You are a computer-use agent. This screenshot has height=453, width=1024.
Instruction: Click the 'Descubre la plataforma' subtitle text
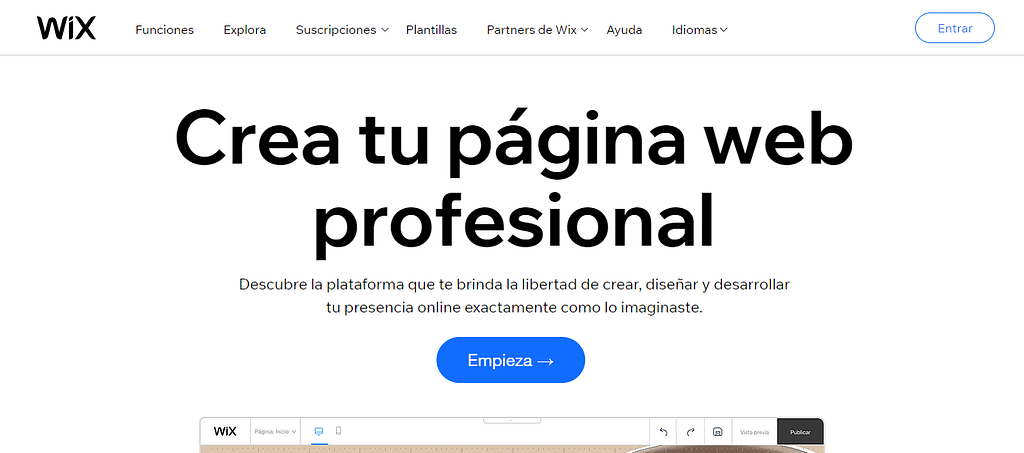(x=515, y=296)
